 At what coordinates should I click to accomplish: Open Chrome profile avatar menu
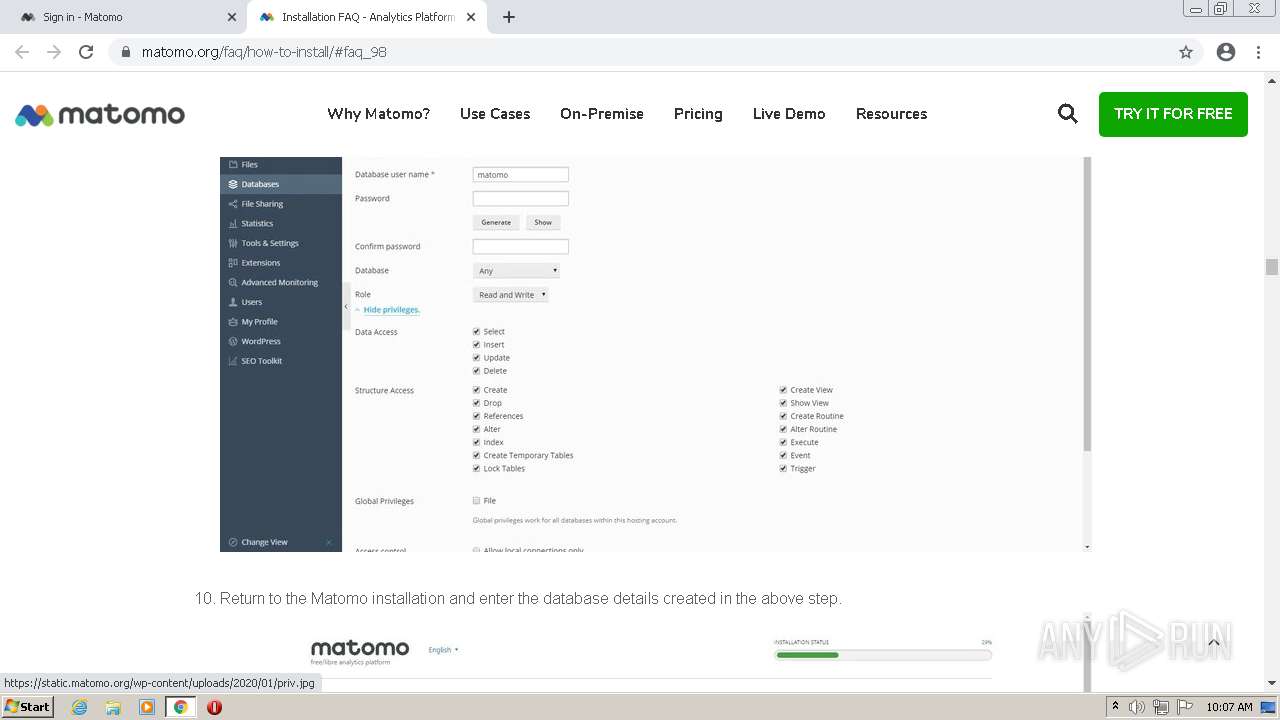click(1226, 52)
